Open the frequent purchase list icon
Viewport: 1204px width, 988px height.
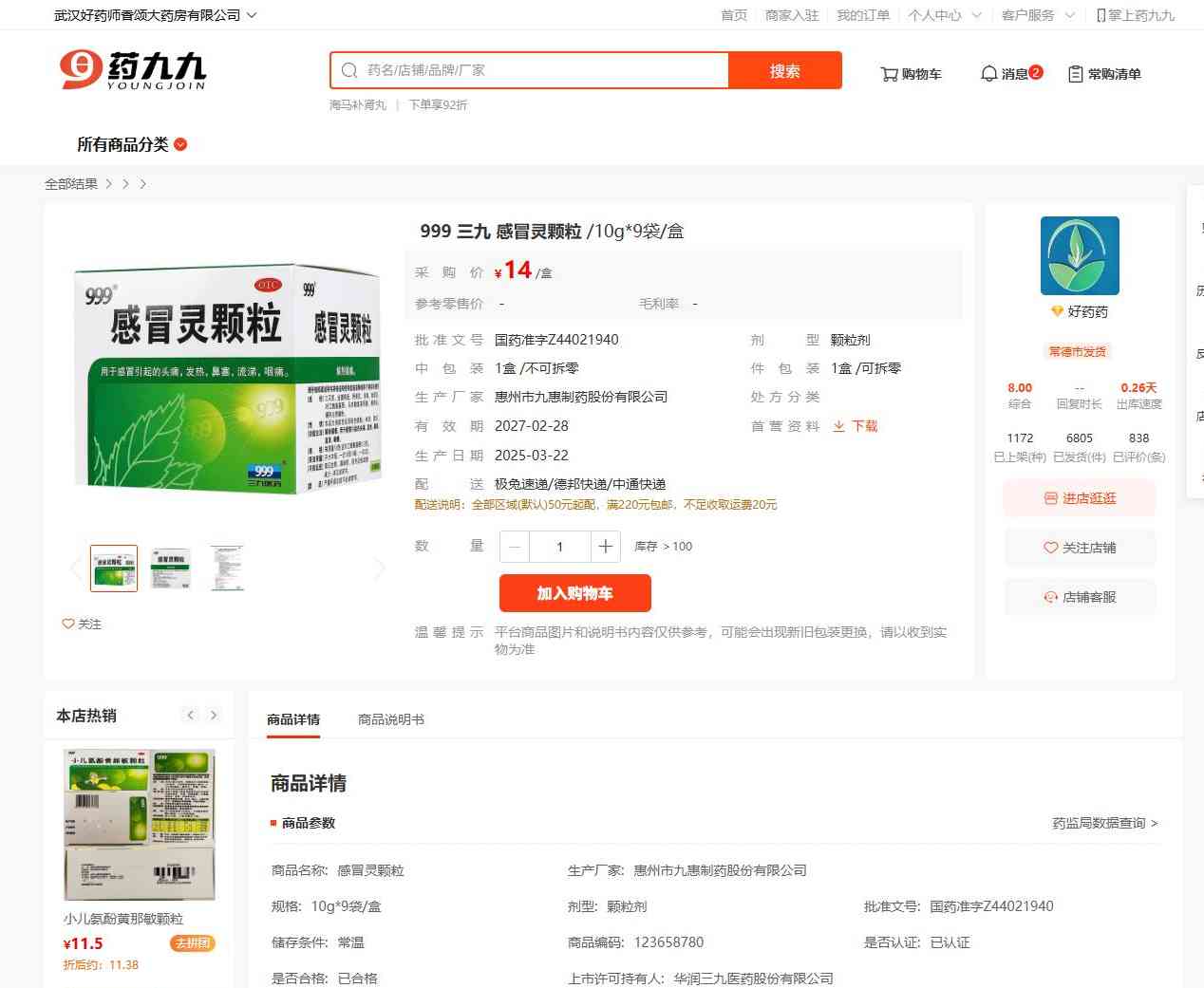click(x=1076, y=74)
